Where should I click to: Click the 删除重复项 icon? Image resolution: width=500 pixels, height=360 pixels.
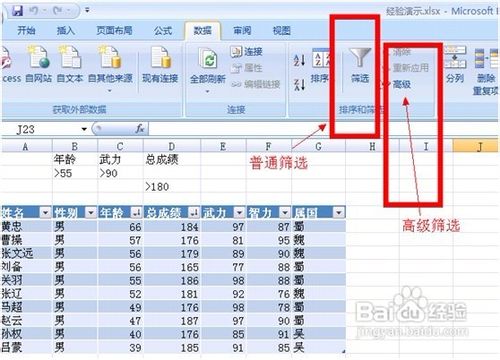pyautogui.click(x=485, y=71)
